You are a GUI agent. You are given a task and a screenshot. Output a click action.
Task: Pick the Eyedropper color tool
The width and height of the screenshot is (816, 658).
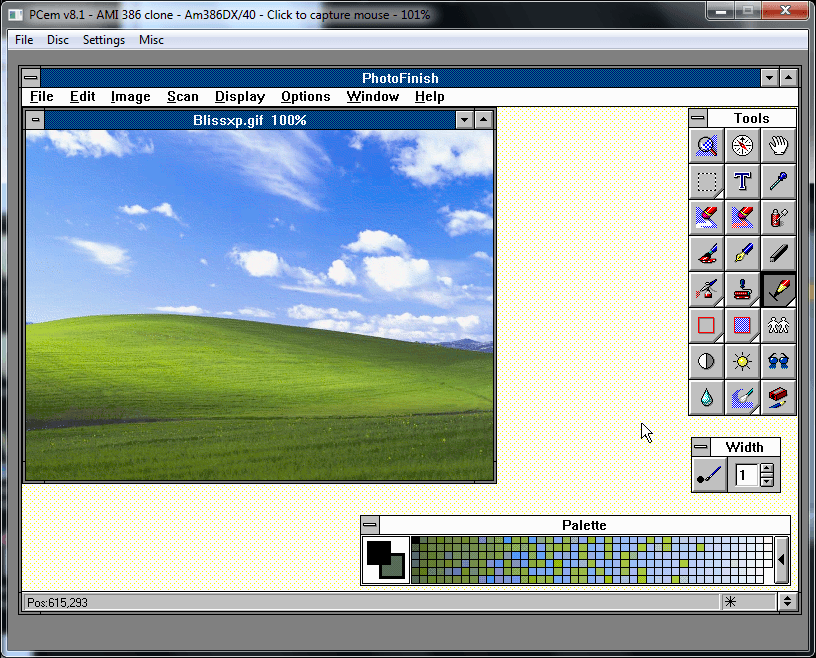(778, 182)
